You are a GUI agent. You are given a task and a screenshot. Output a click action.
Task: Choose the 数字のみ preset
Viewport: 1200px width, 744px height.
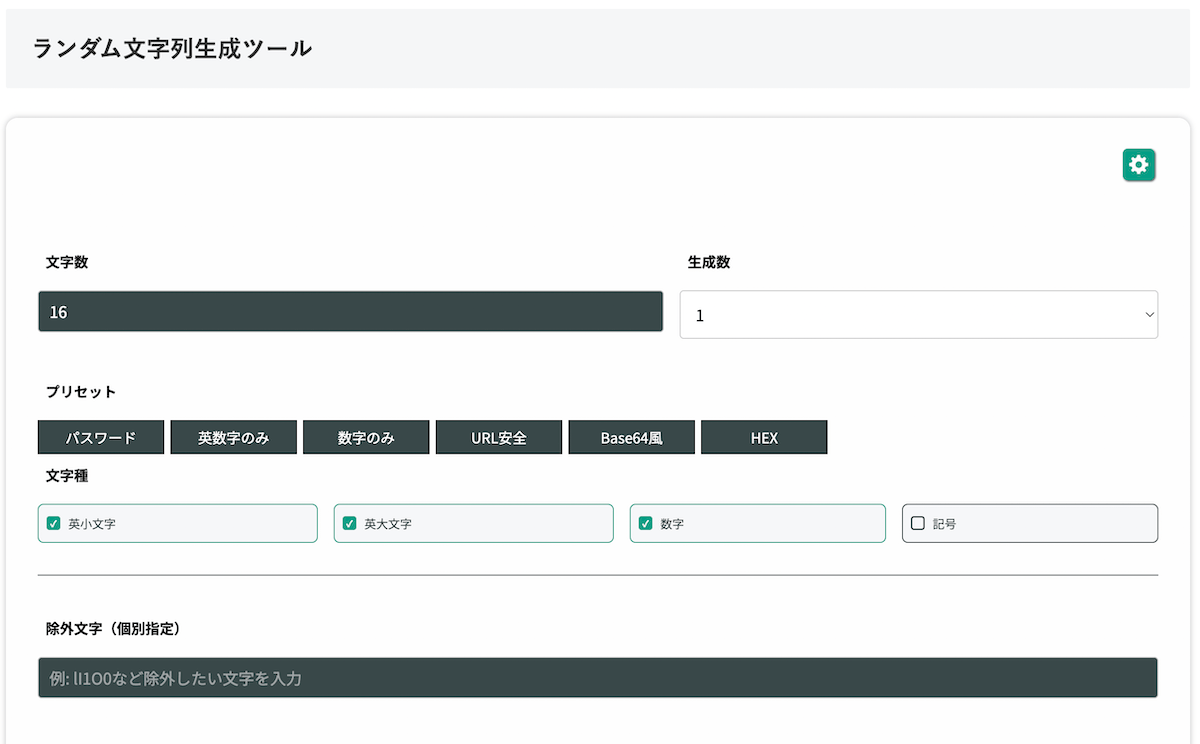pyautogui.click(x=365, y=437)
